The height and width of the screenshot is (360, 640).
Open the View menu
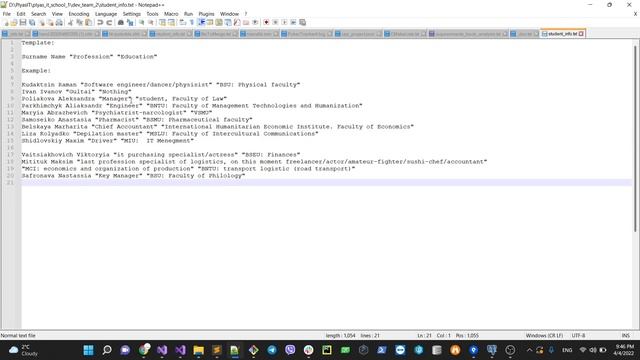[57, 14]
